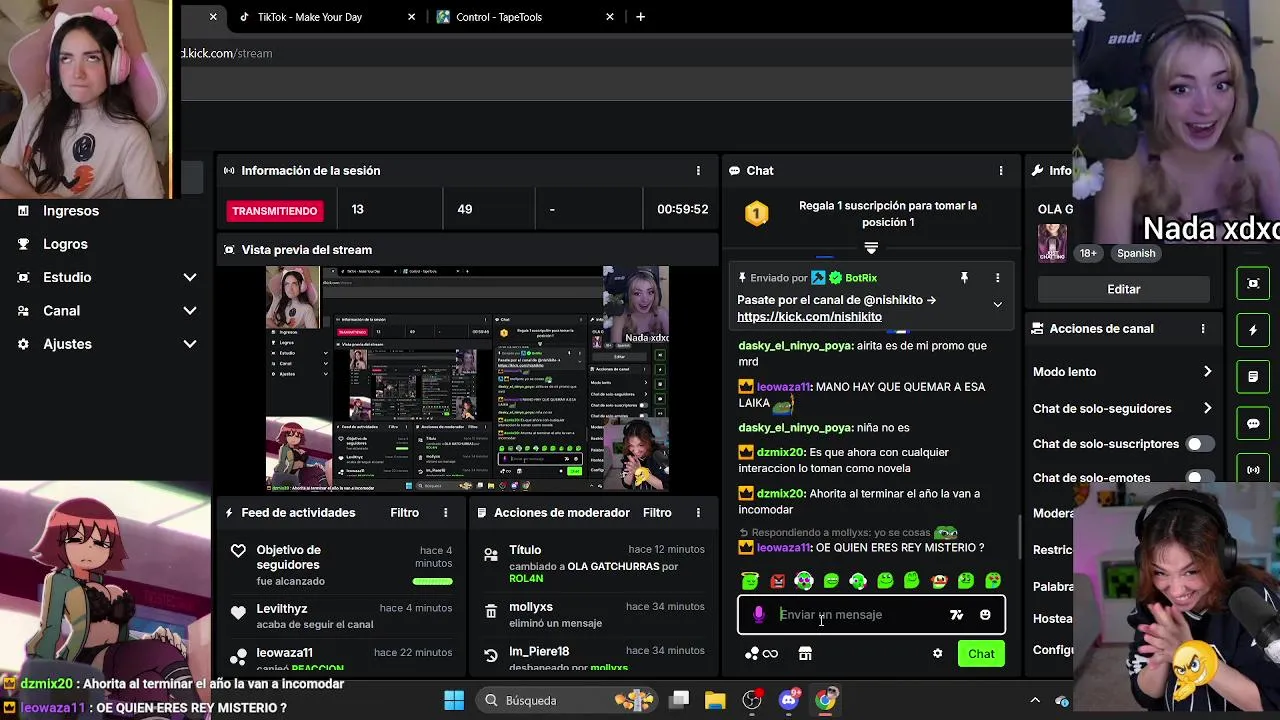Collapse the gift subscription leaderboard banner
This screenshot has width=1280, height=720.
tap(871, 247)
